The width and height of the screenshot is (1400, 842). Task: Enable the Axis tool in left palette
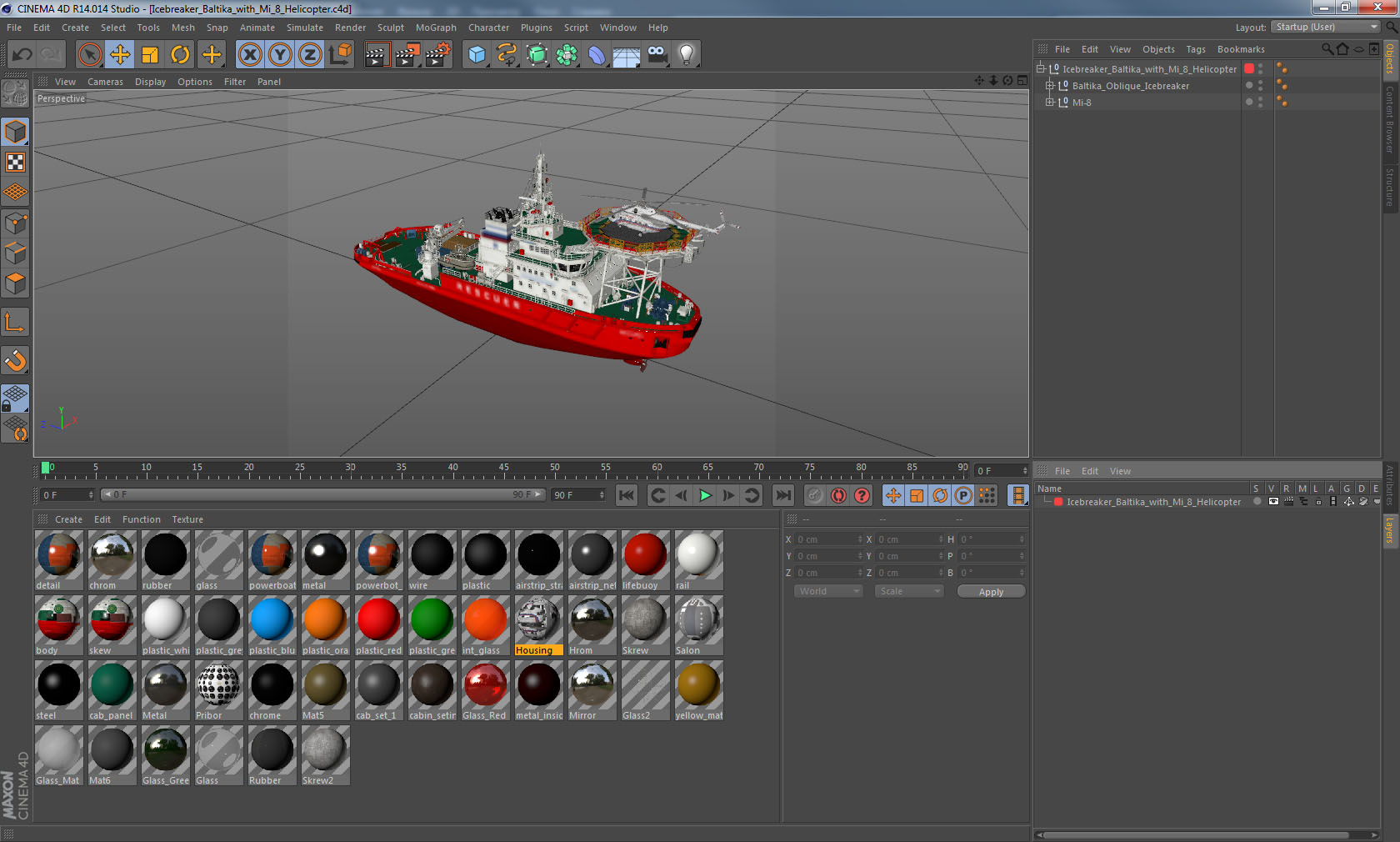[x=15, y=323]
